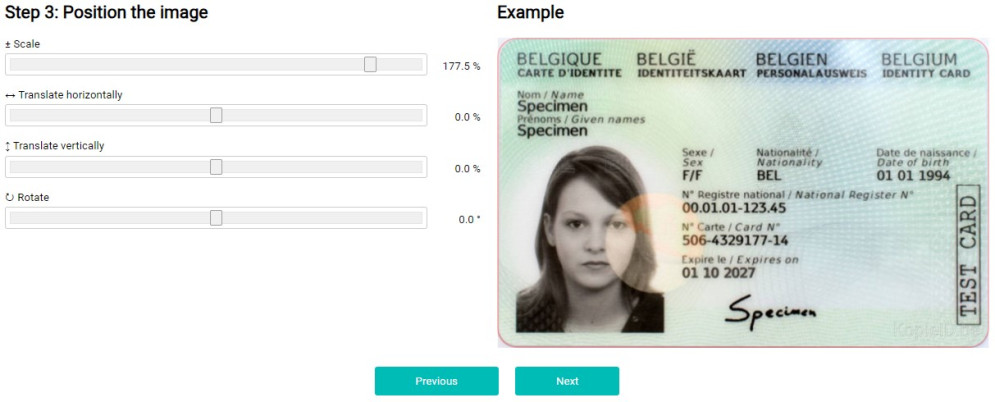This screenshot has height=402, width=995.
Task: Continue with the Next button
Action: click(x=567, y=381)
